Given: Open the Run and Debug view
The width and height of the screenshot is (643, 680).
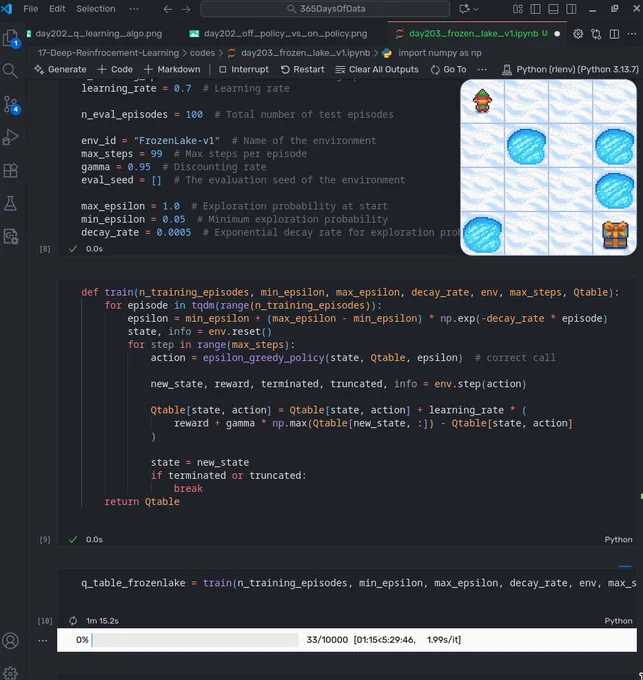Looking at the screenshot, I should click(x=10, y=137).
